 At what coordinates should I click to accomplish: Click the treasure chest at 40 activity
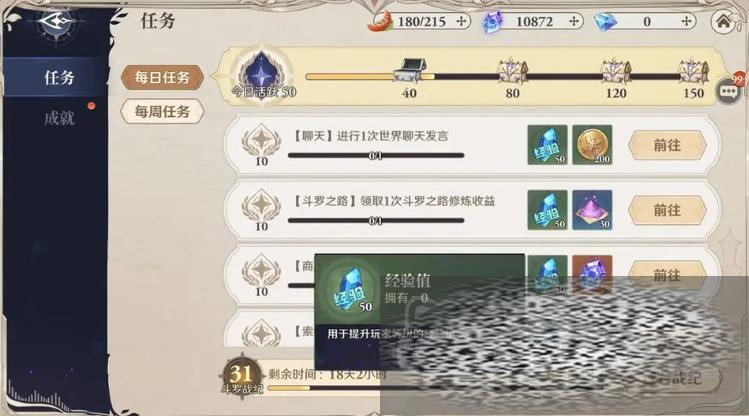[x=411, y=71]
